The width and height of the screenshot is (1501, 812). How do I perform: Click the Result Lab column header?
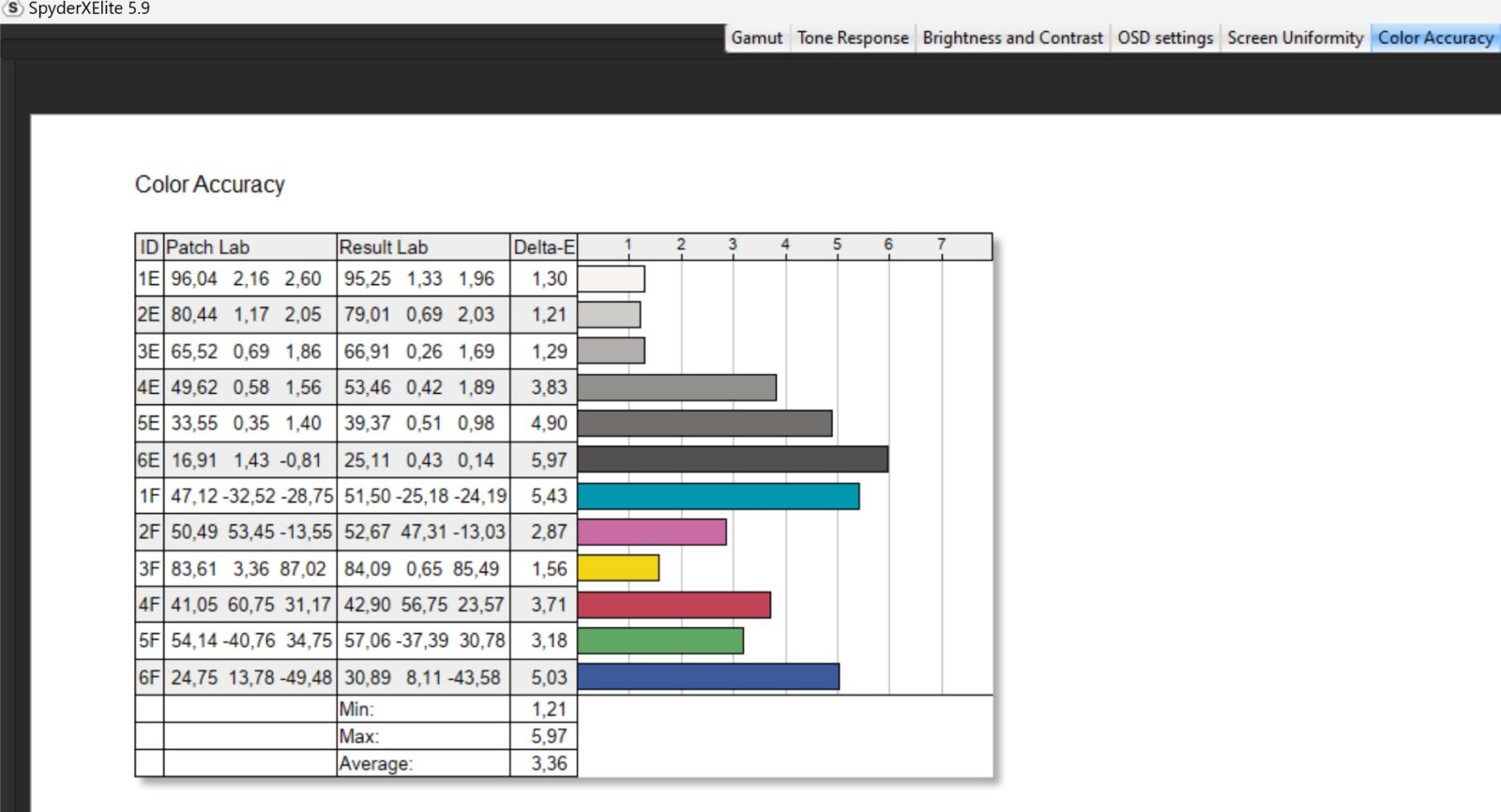coord(383,248)
